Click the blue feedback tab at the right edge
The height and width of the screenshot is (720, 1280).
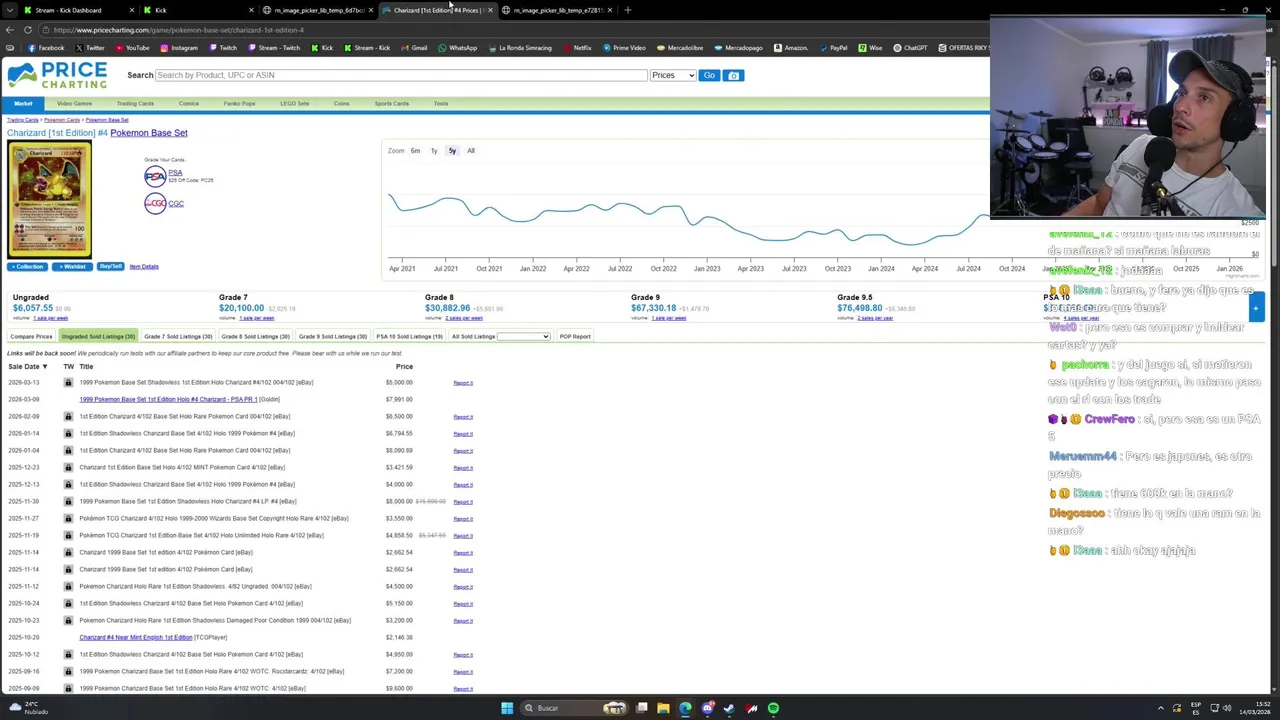1256,308
